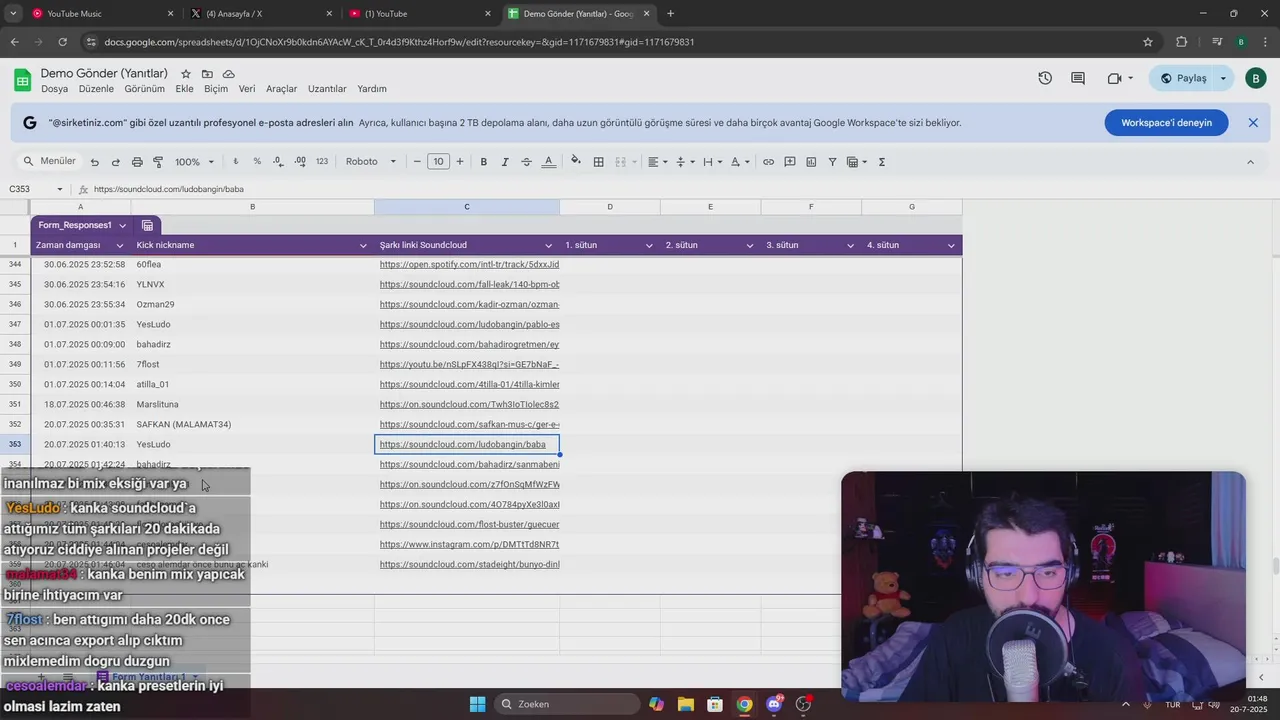Open the Paylaş share options arrow
Image resolution: width=1280 pixels, height=720 pixels.
pyautogui.click(x=1223, y=78)
